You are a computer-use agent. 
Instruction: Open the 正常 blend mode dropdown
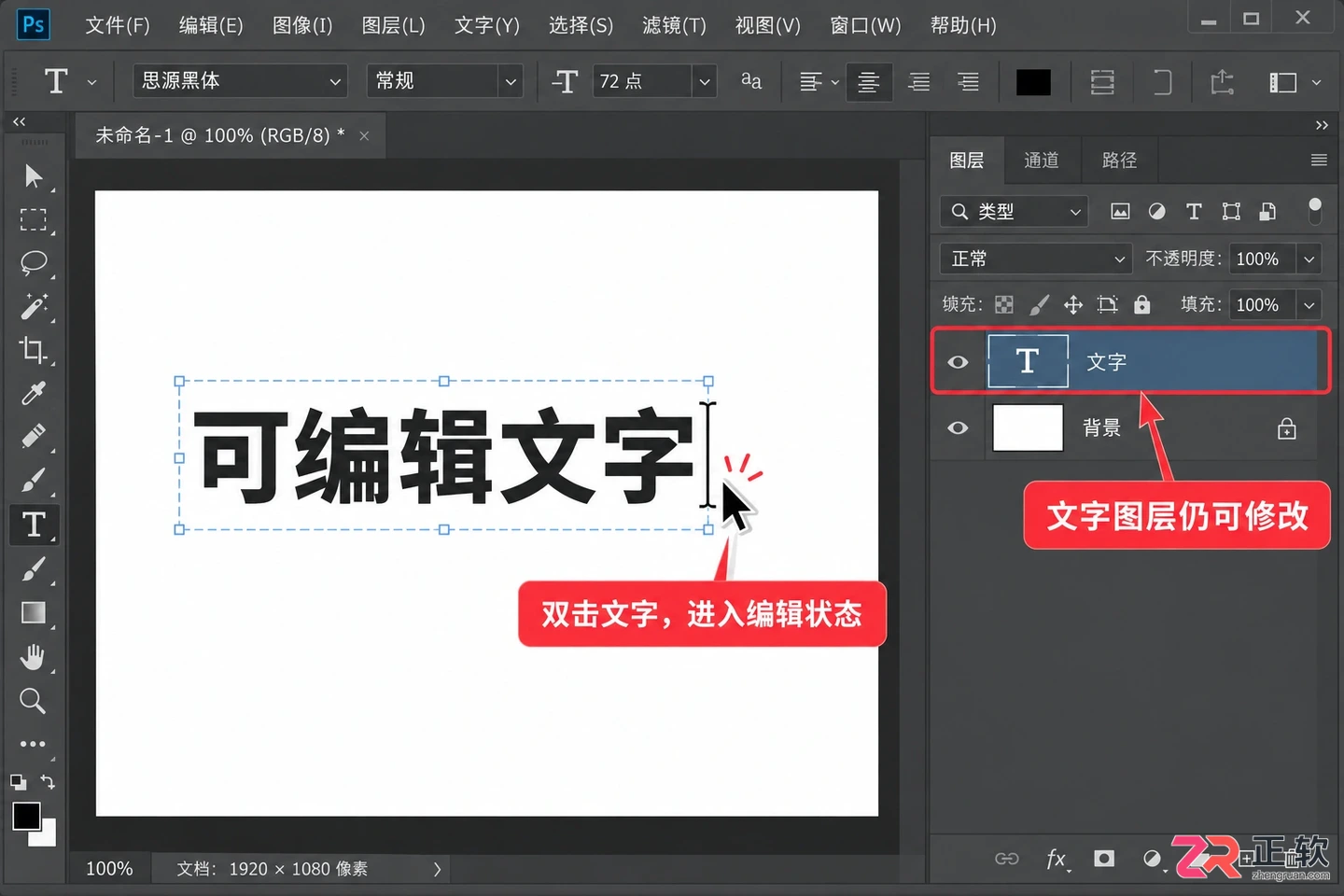(1036, 259)
